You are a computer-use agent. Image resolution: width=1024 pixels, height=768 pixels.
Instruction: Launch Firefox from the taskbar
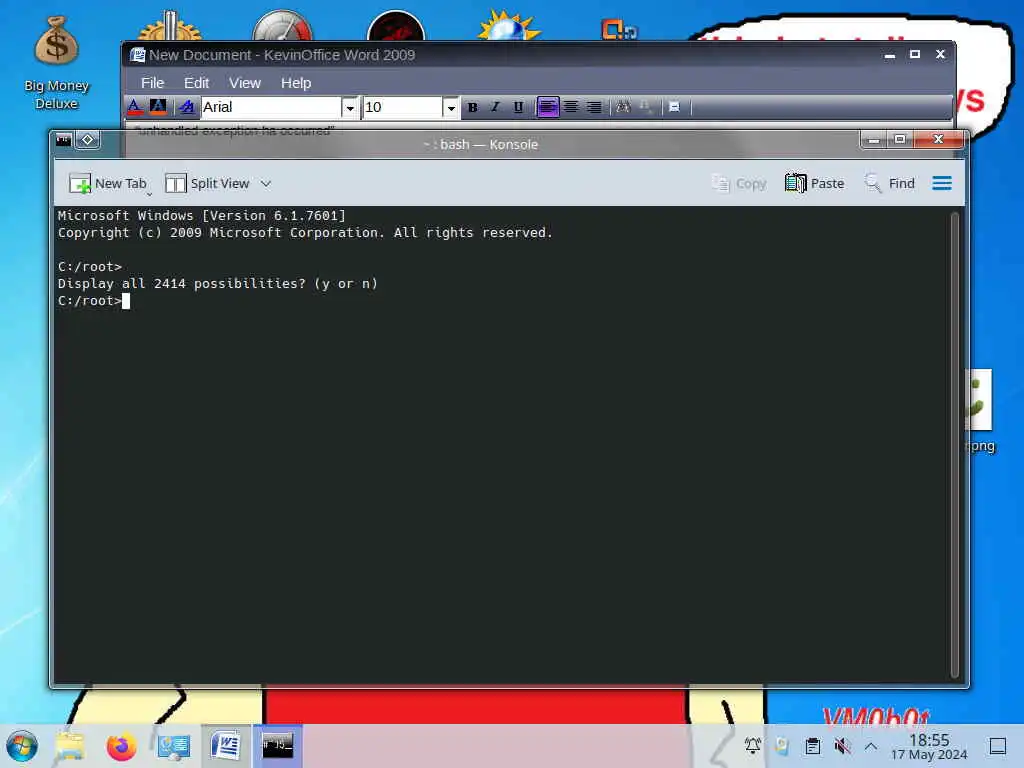[x=121, y=746]
